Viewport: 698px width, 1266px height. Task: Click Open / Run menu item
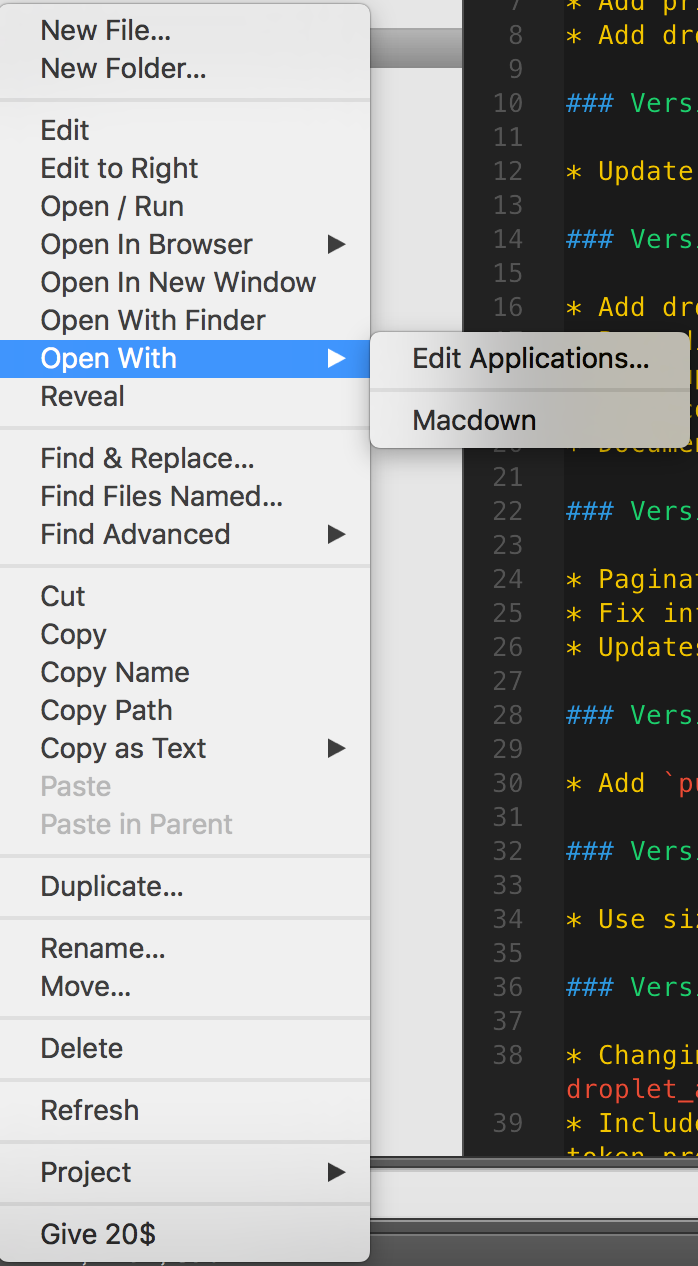point(112,207)
